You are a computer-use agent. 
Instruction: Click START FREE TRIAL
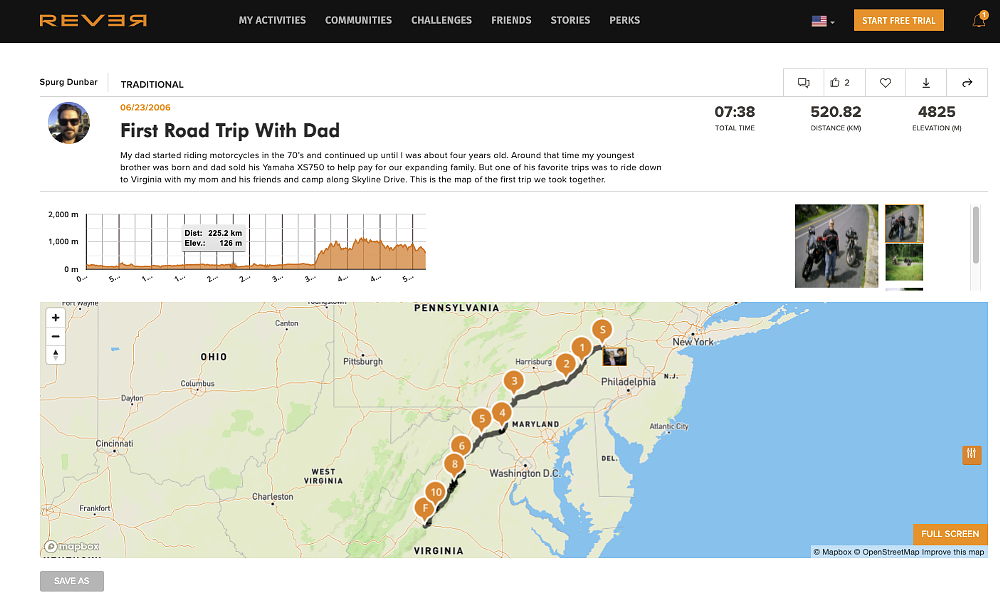coord(898,20)
